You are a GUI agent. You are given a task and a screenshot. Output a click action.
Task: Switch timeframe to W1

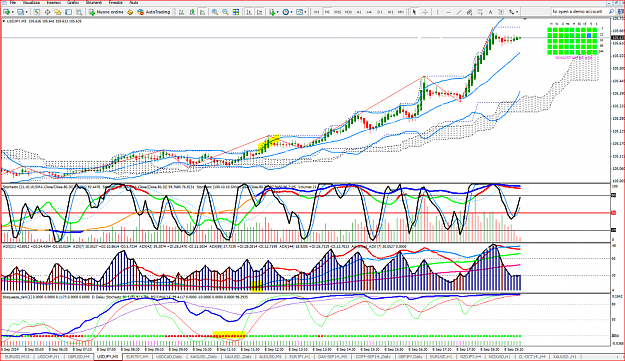click(x=391, y=12)
